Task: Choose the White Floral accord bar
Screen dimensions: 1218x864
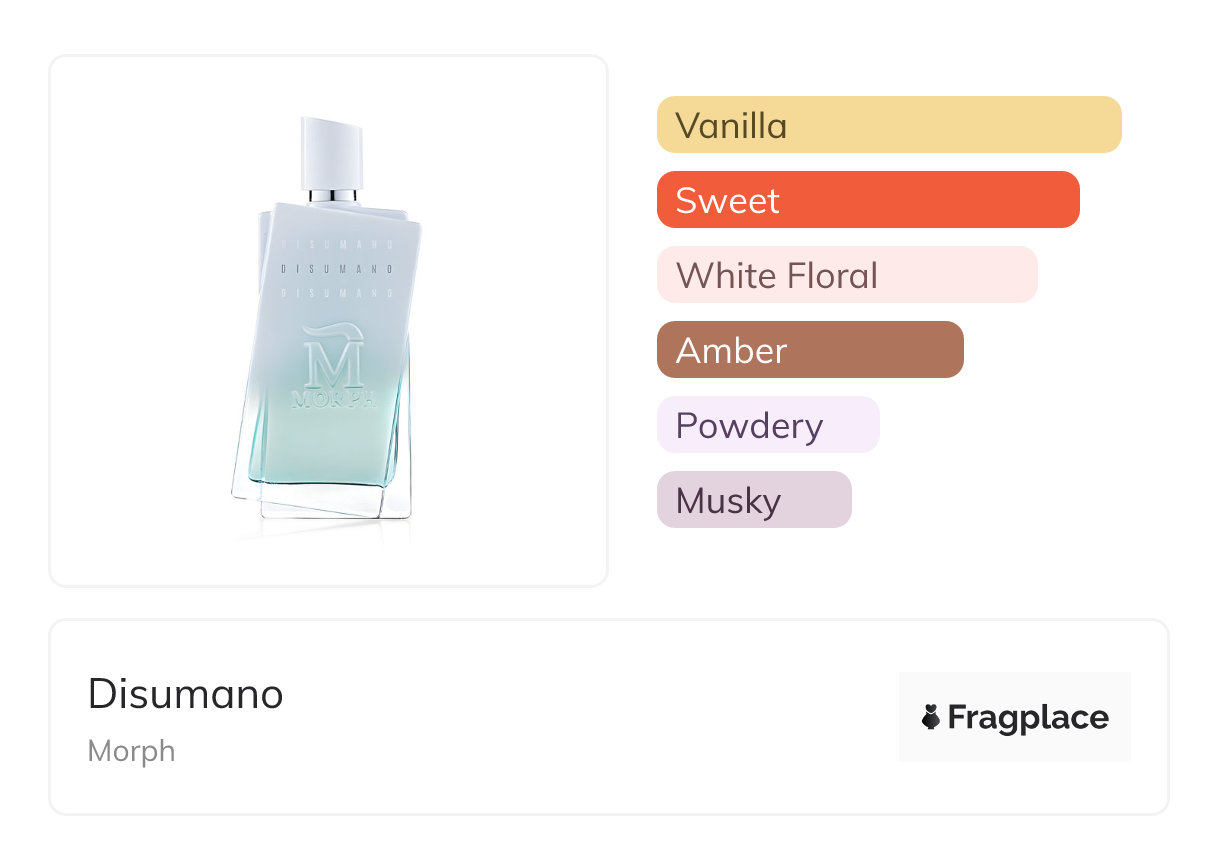Action: pos(846,275)
